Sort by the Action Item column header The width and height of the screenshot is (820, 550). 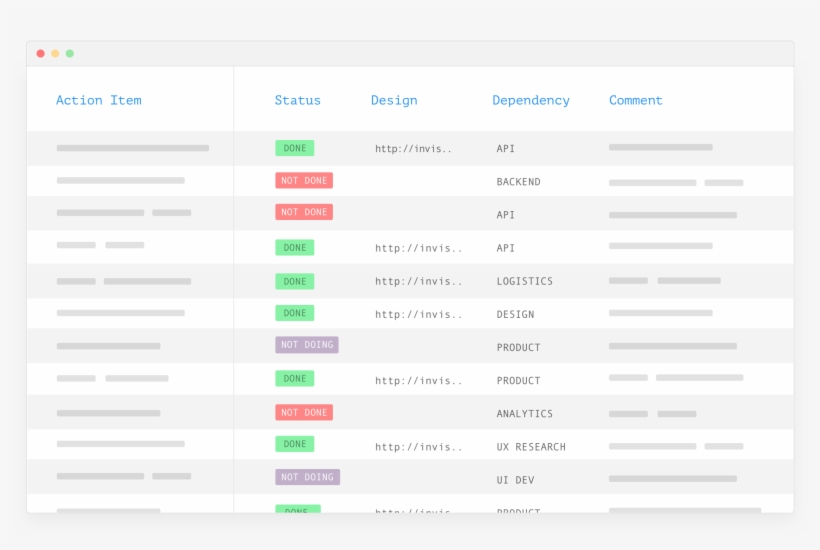coord(98,100)
